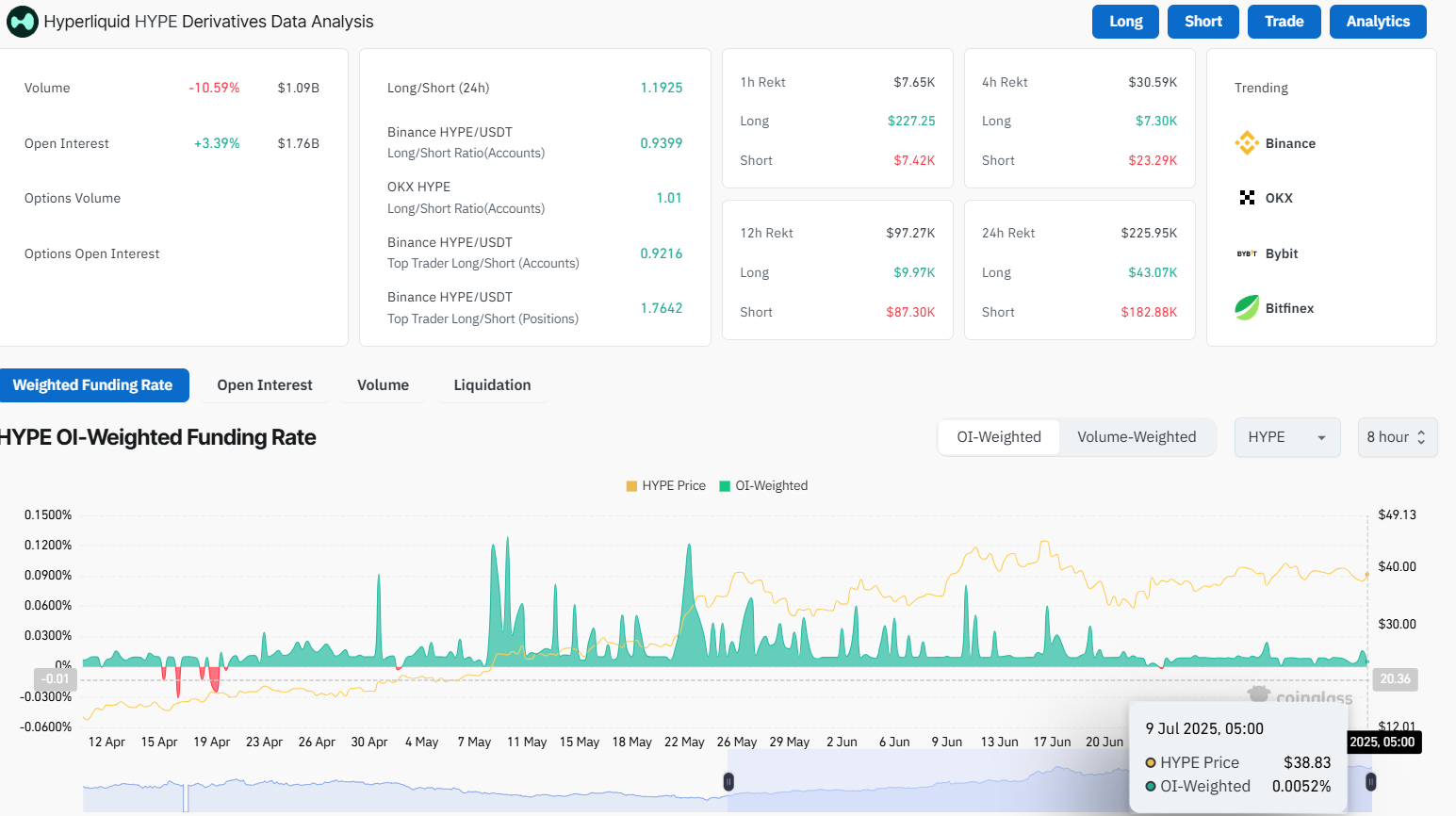The width and height of the screenshot is (1456, 816).
Task: Click the 1h Rekt value $7.65K
Action: (x=914, y=82)
